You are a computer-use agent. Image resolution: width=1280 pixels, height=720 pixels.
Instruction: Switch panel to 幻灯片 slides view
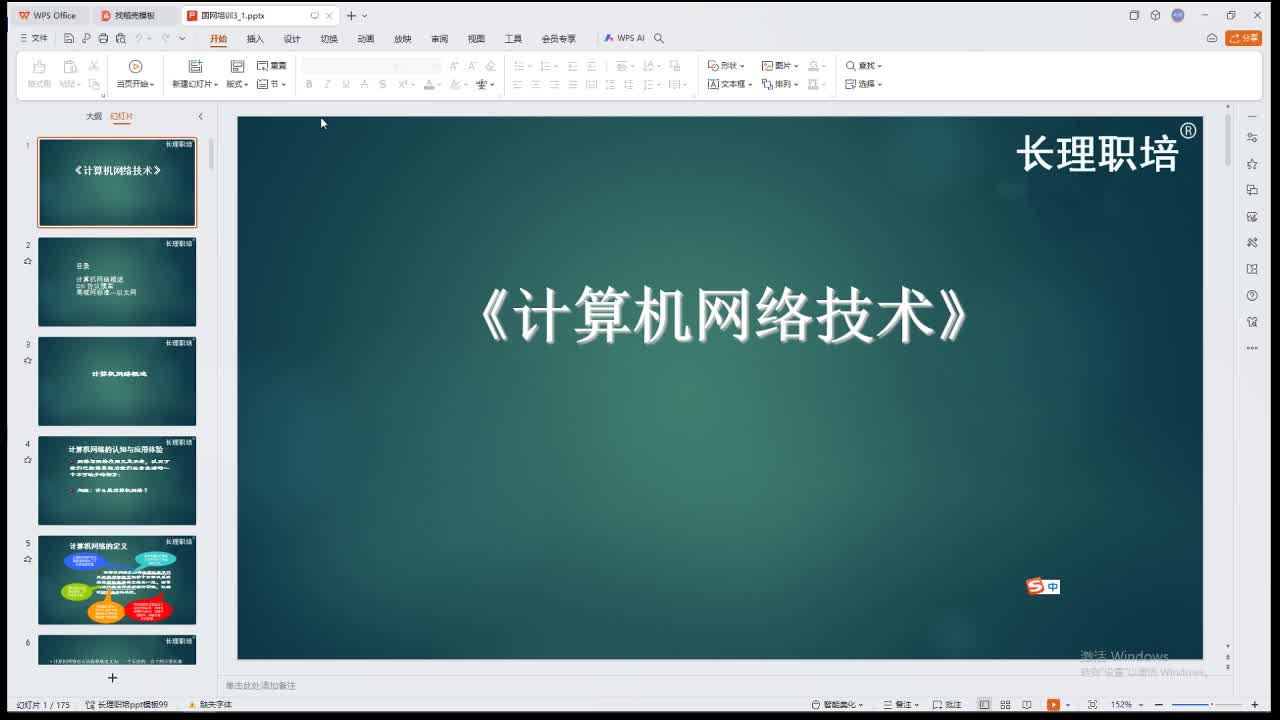122,117
